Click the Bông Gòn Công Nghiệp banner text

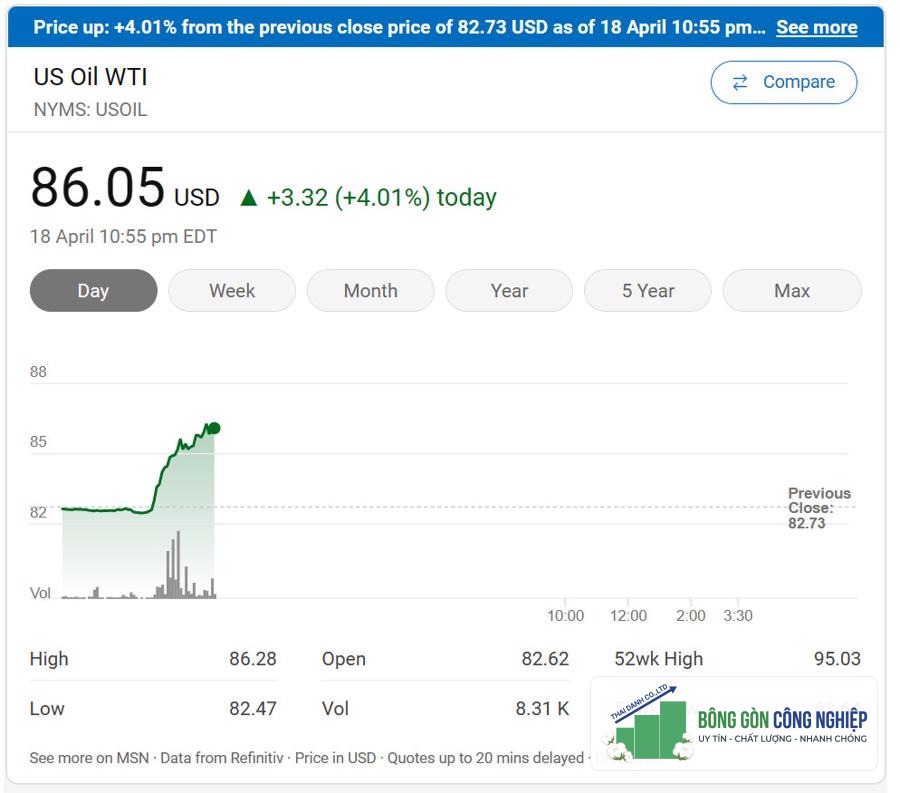(782, 720)
